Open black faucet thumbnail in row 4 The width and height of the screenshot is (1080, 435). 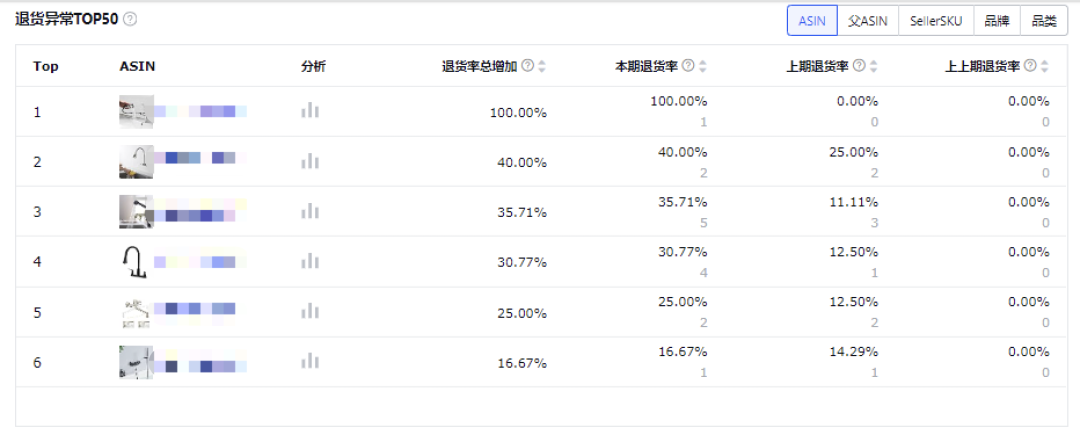tap(135, 262)
